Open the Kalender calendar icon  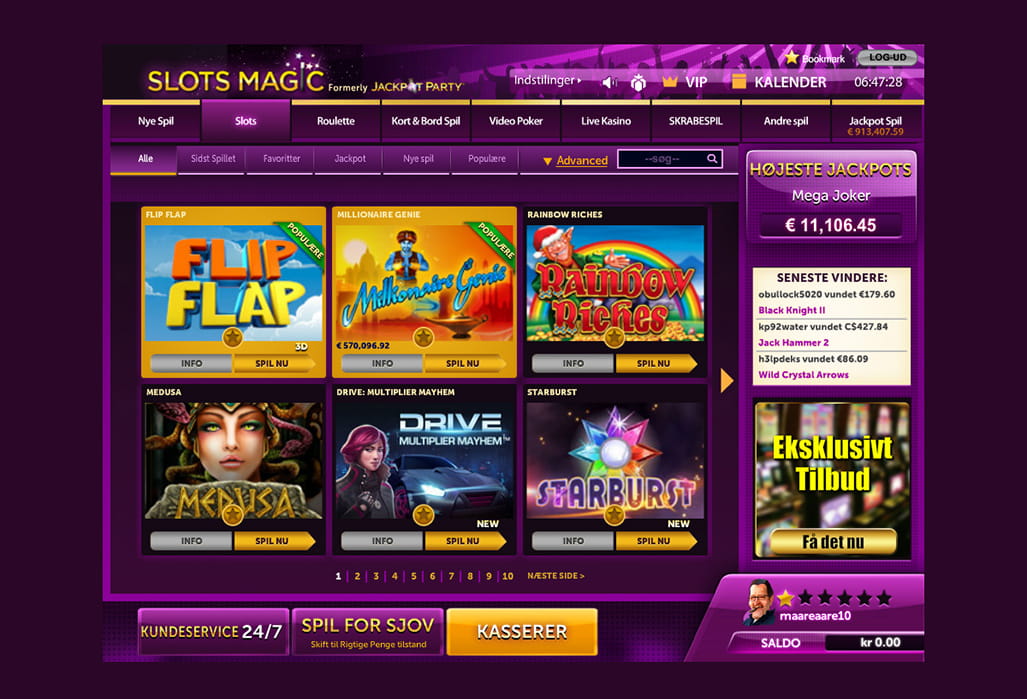[x=739, y=81]
